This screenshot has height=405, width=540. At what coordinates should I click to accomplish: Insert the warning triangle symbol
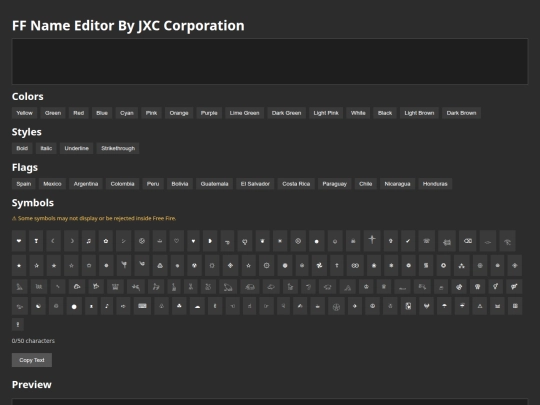pyautogui.click(x=480, y=306)
